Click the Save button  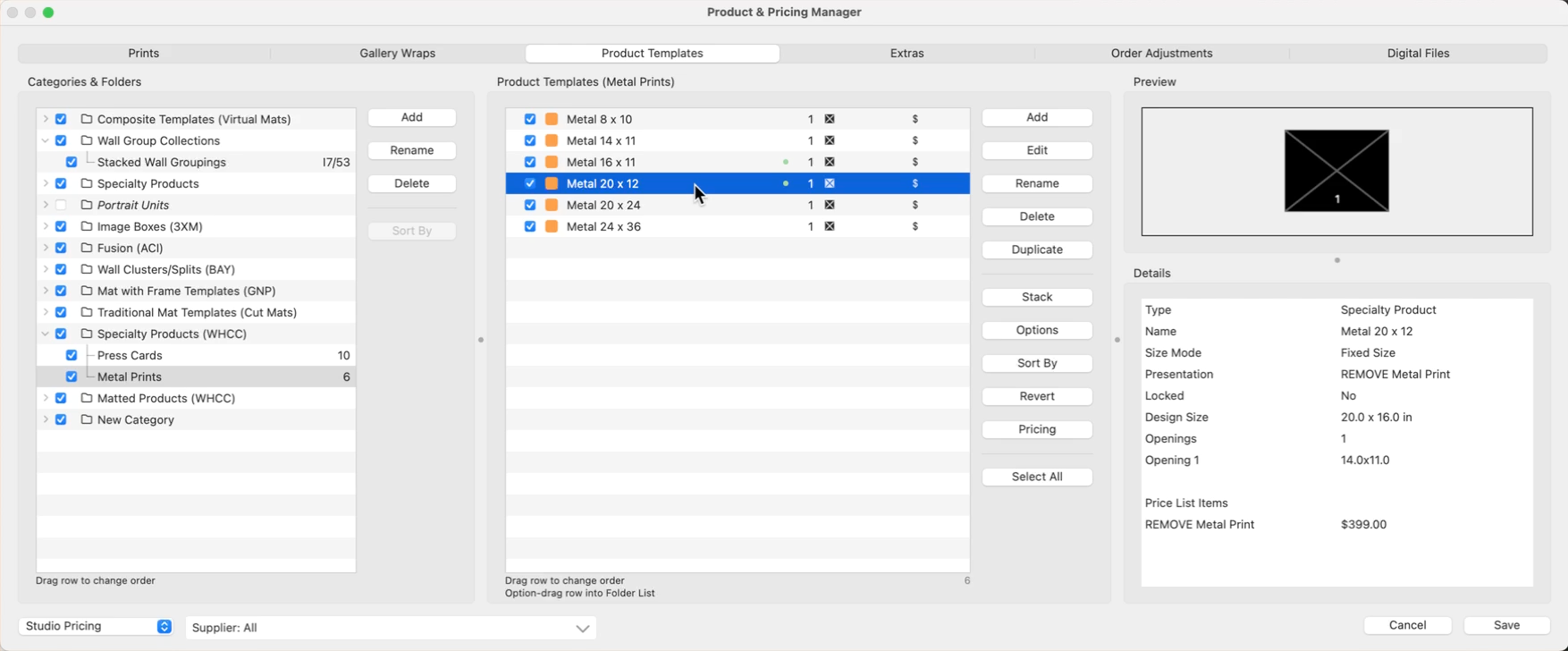pyautogui.click(x=1506, y=625)
